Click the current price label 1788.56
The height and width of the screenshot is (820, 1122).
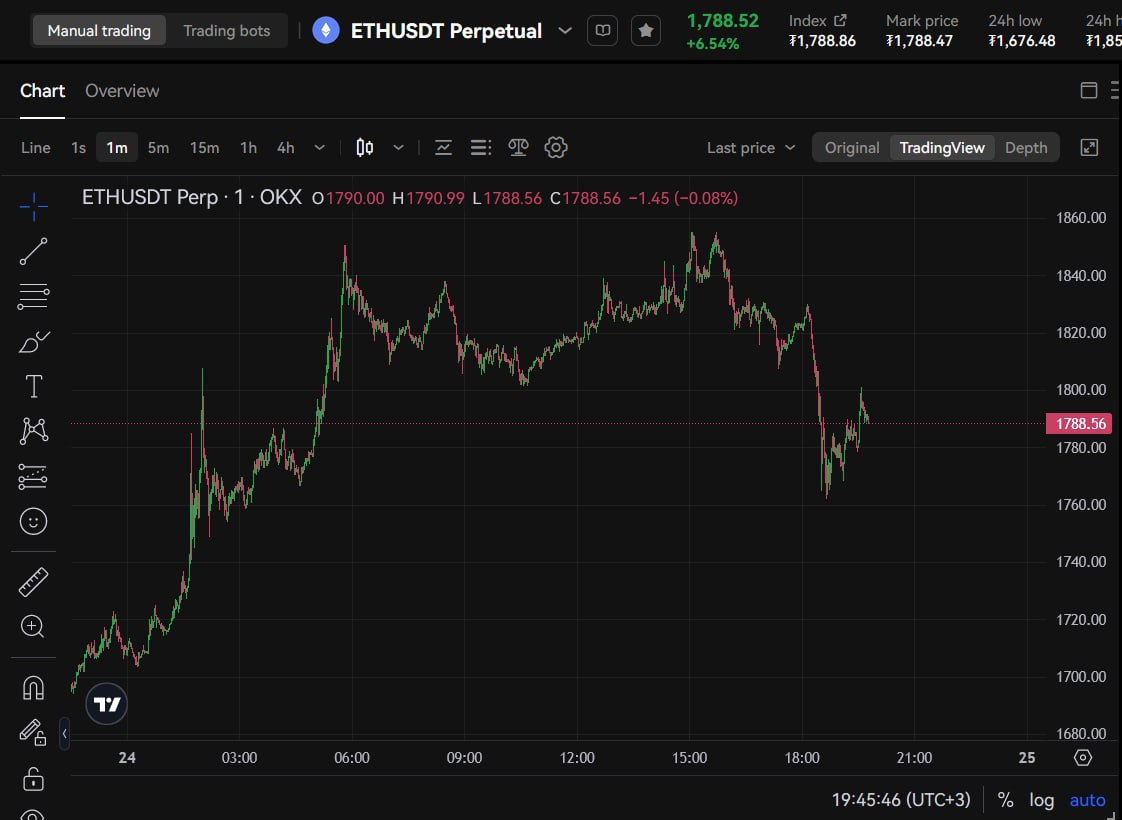1080,424
